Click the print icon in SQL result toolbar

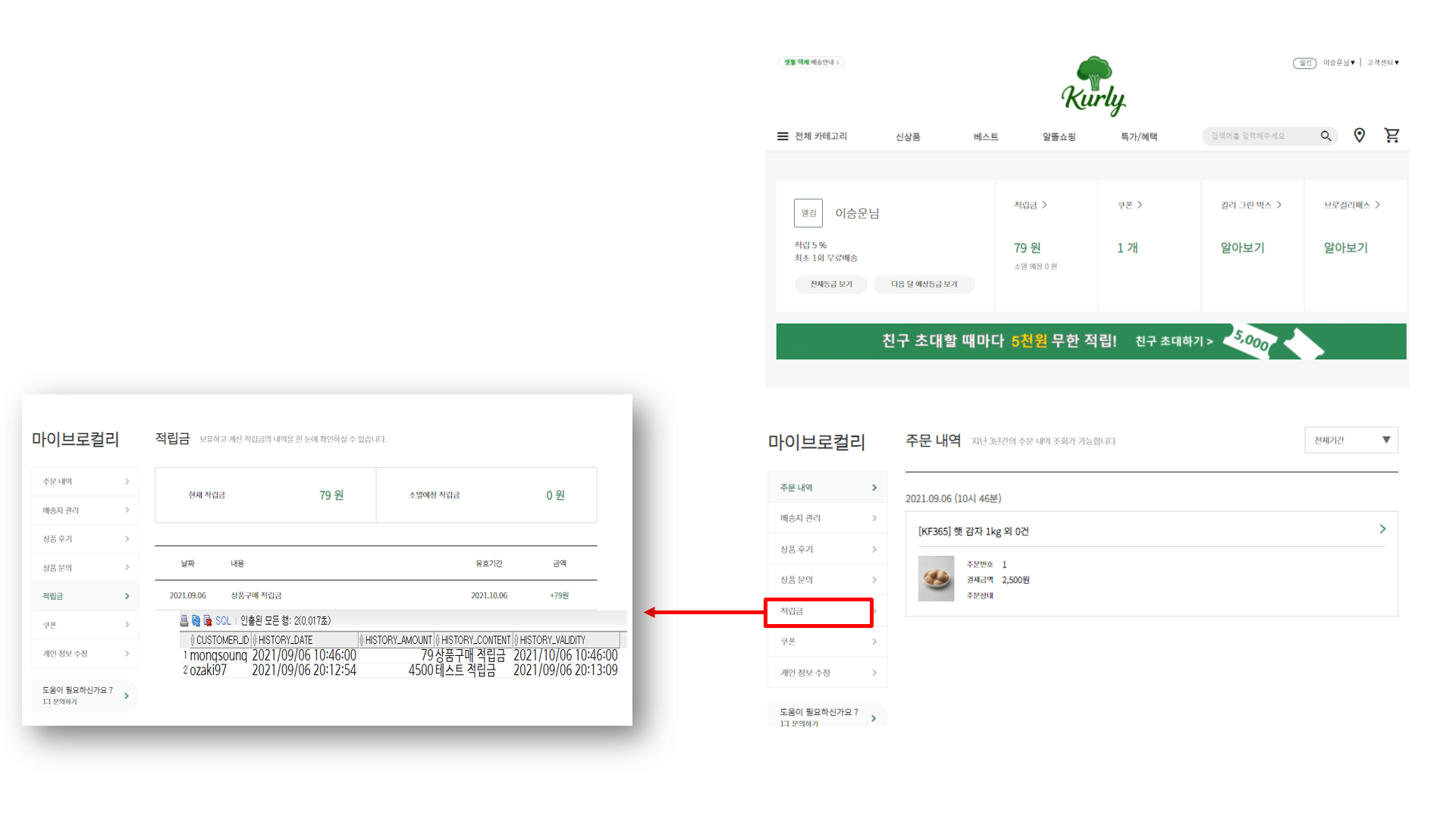[184, 620]
